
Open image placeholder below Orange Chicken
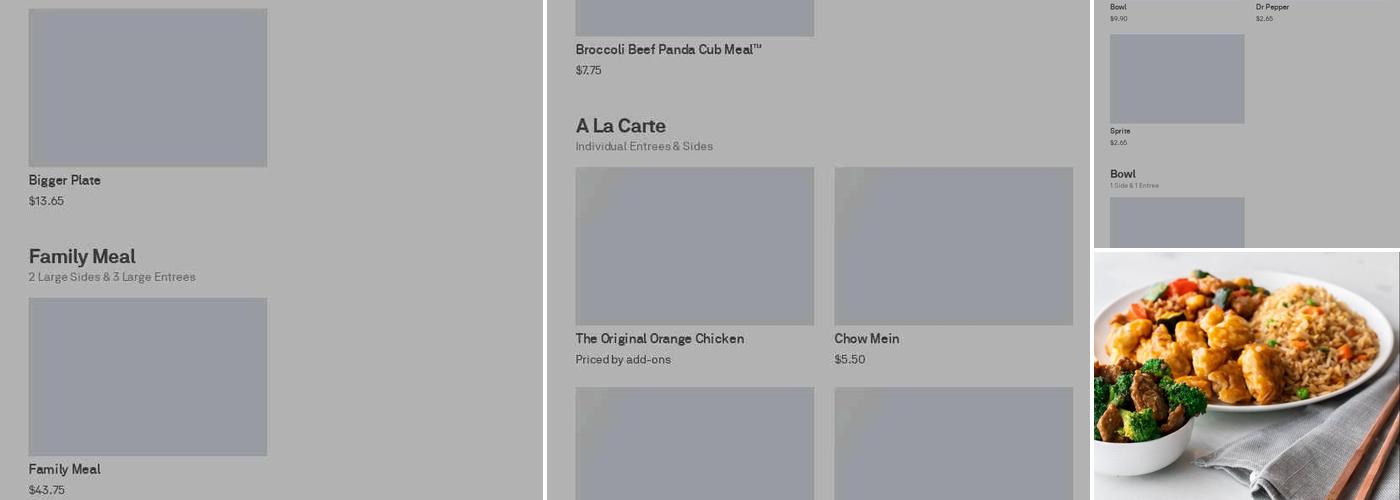[x=694, y=443]
